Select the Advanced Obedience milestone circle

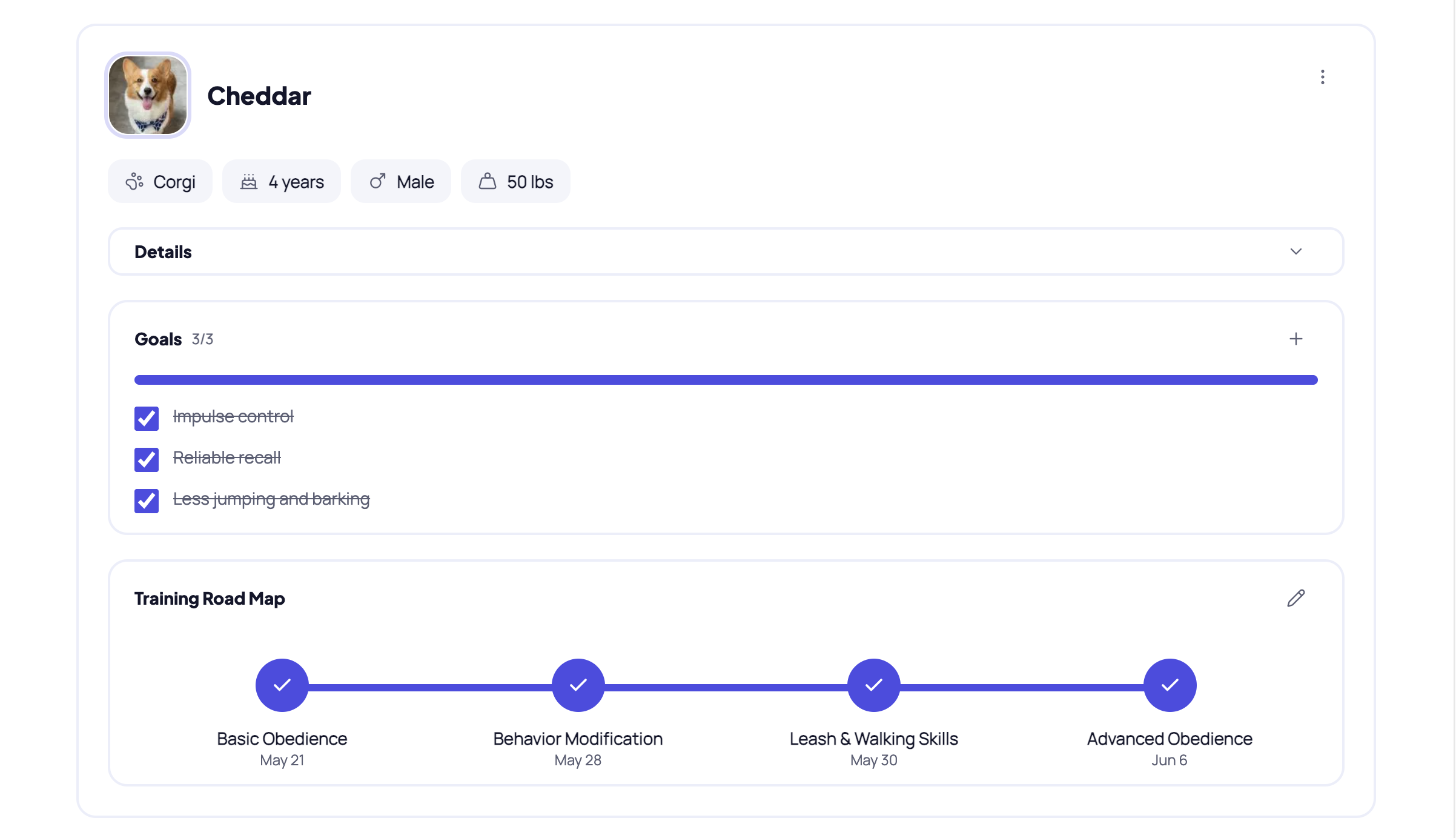coord(1170,685)
